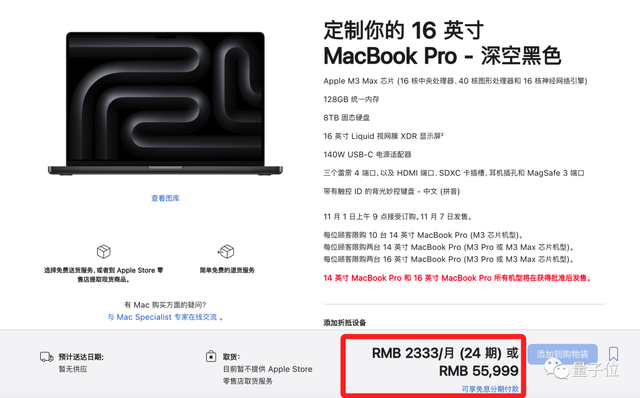Click the easy returns box icon
The image size is (640, 398).
(x=226, y=251)
